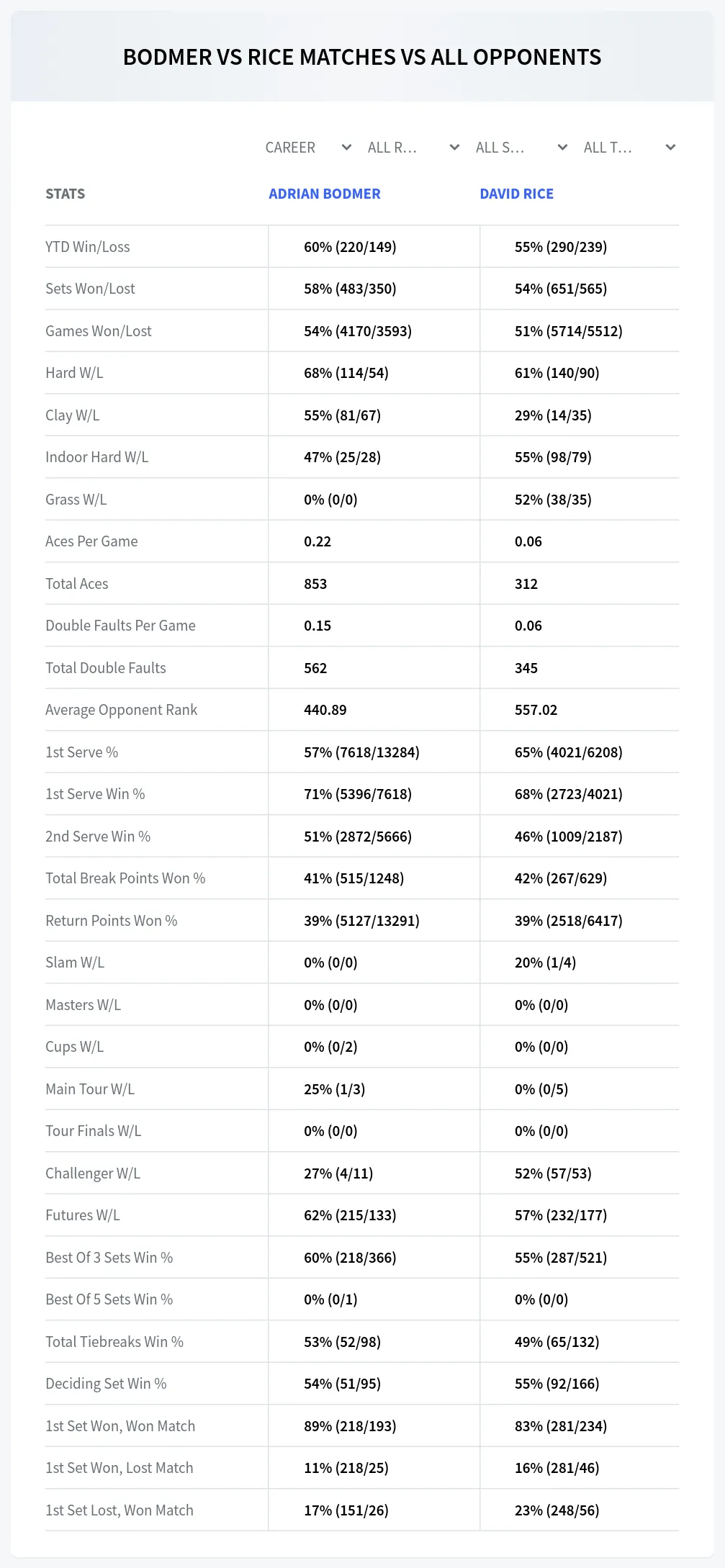Click Bodmer's Hard W/L value 68% (114/54)
Image resolution: width=725 pixels, height=1568 pixels.
tap(346, 373)
